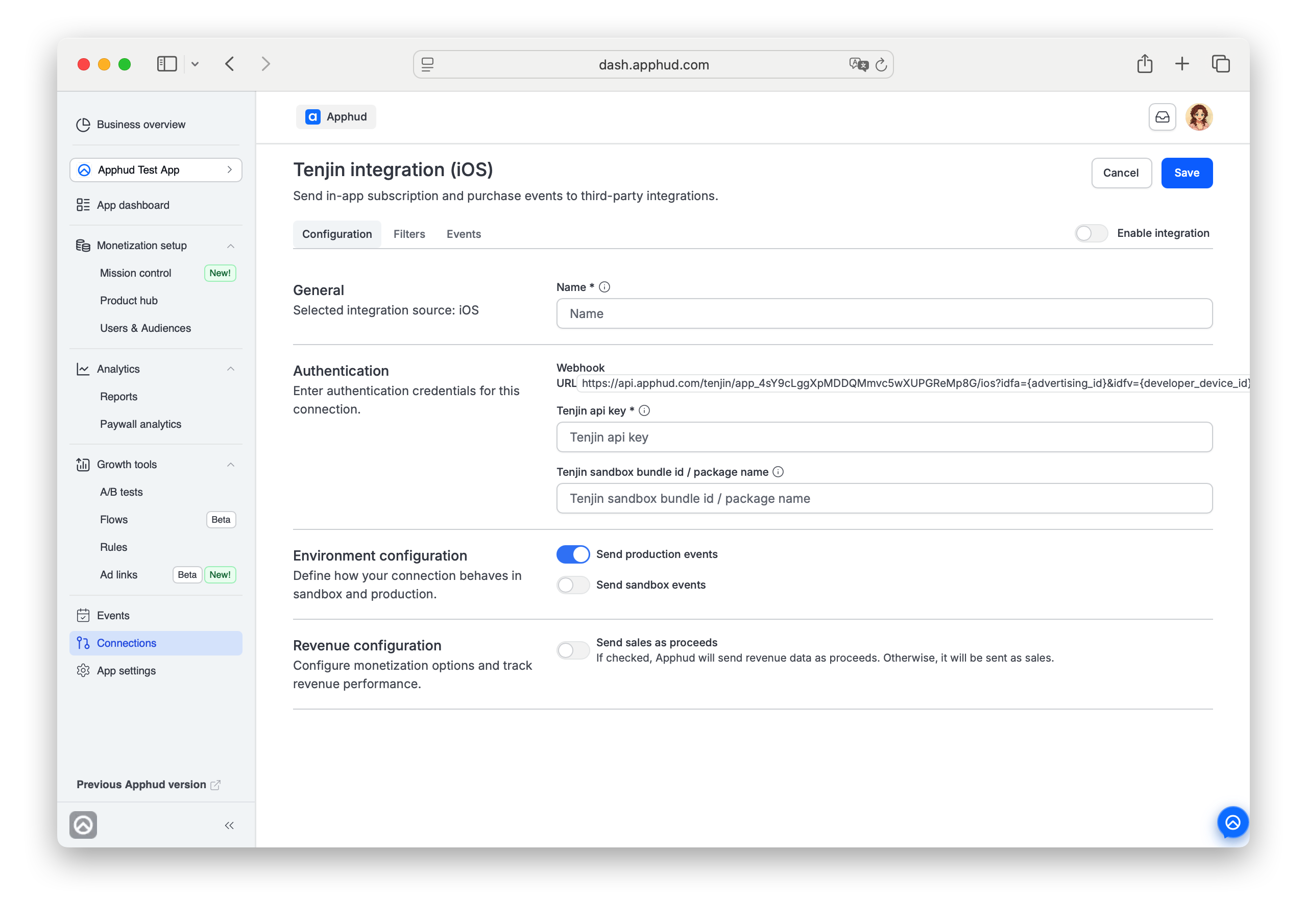Click the Save button
This screenshot has width=1307, height=924.
tap(1187, 173)
